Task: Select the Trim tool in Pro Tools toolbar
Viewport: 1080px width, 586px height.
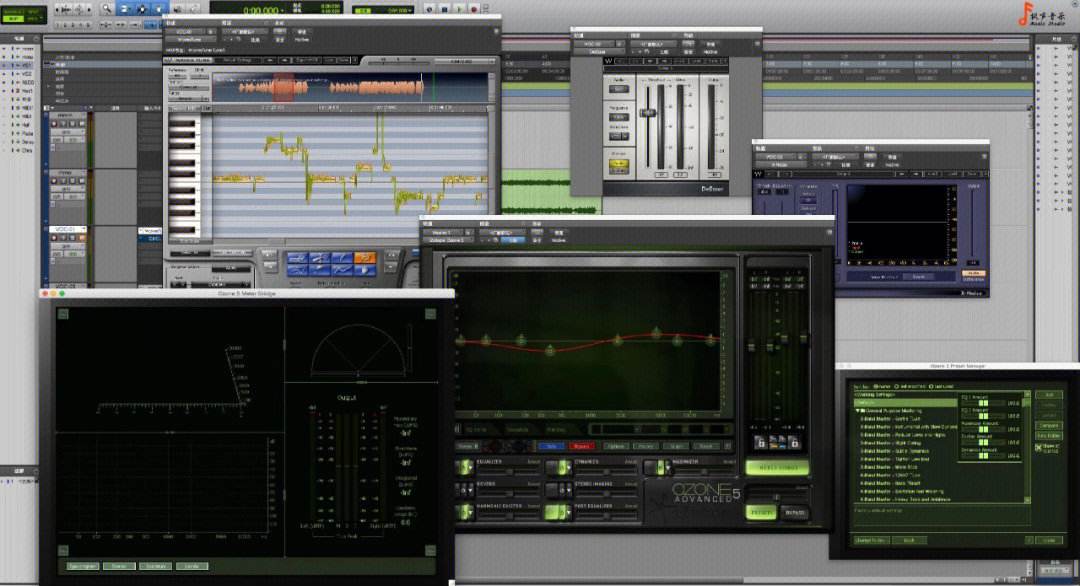Action: pos(125,9)
